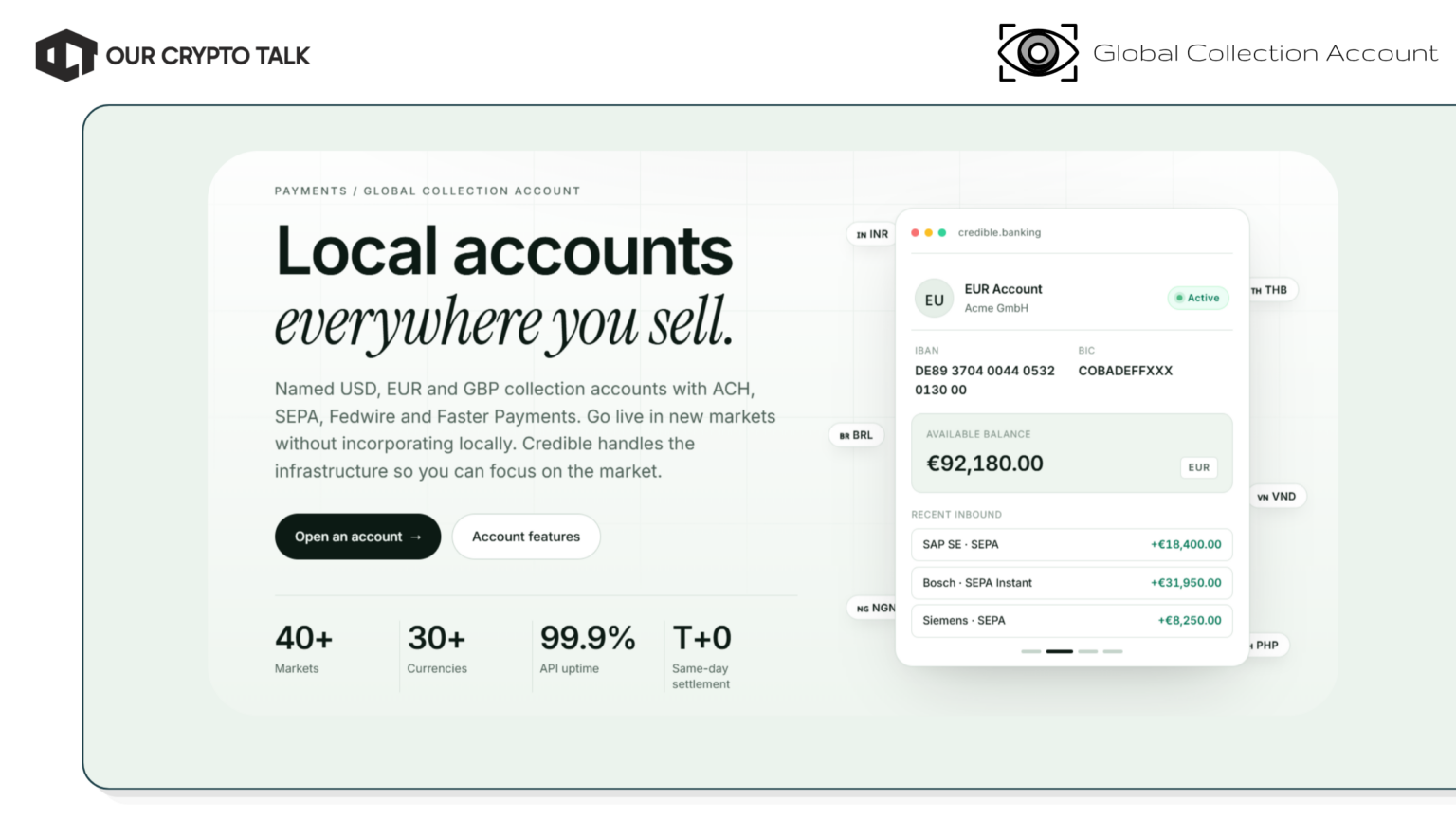
Task: Select the INR currency chip
Action: (872, 234)
